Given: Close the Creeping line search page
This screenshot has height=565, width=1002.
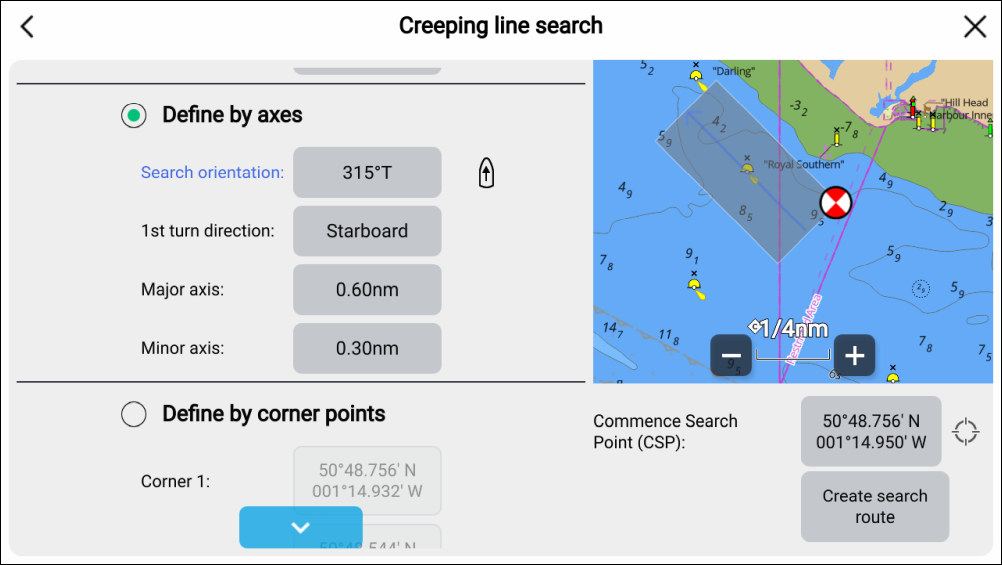Looking at the screenshot, I should (974, 27).
